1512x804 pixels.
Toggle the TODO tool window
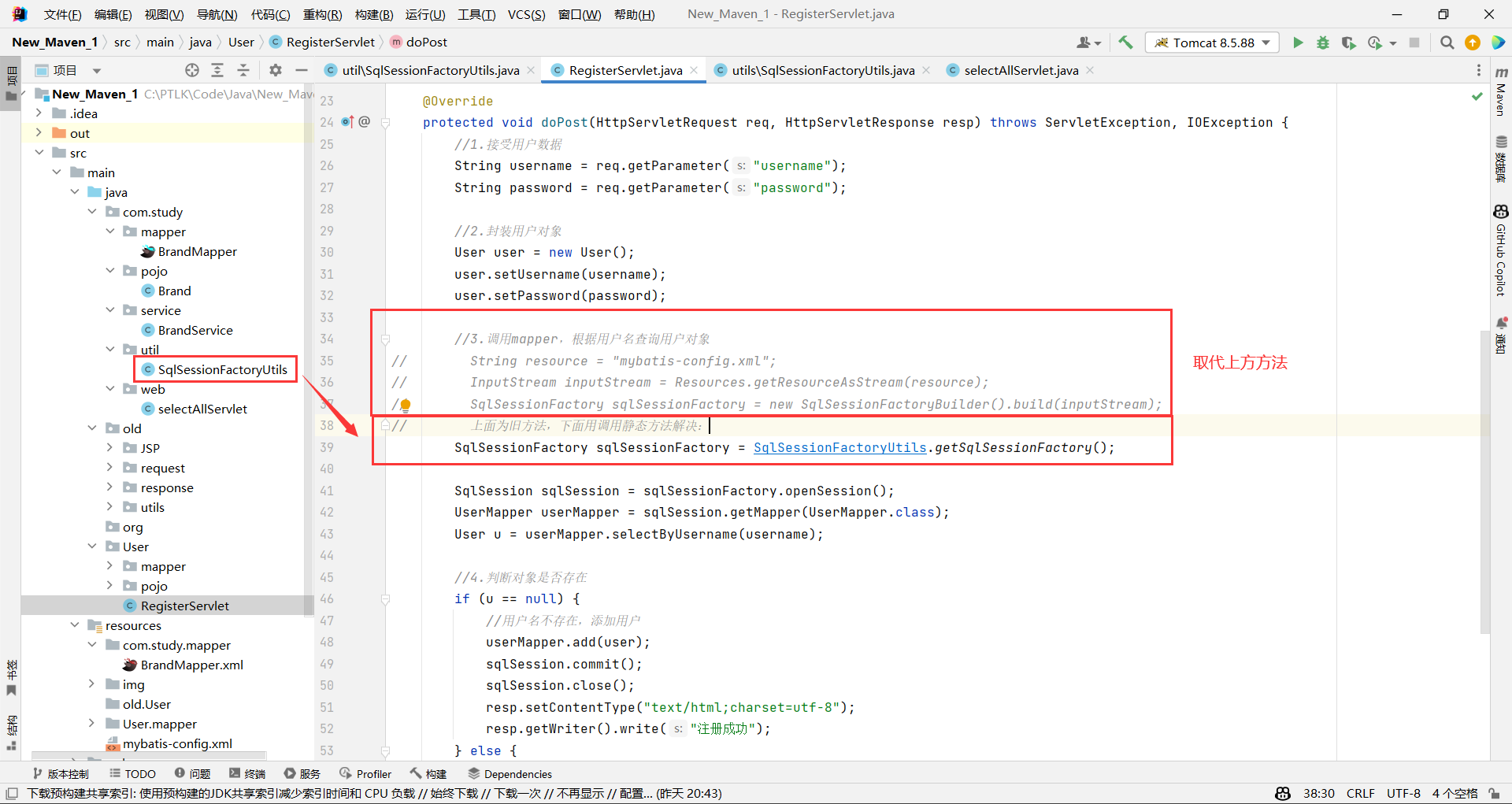pyautogui.click(x=132, y=774)
